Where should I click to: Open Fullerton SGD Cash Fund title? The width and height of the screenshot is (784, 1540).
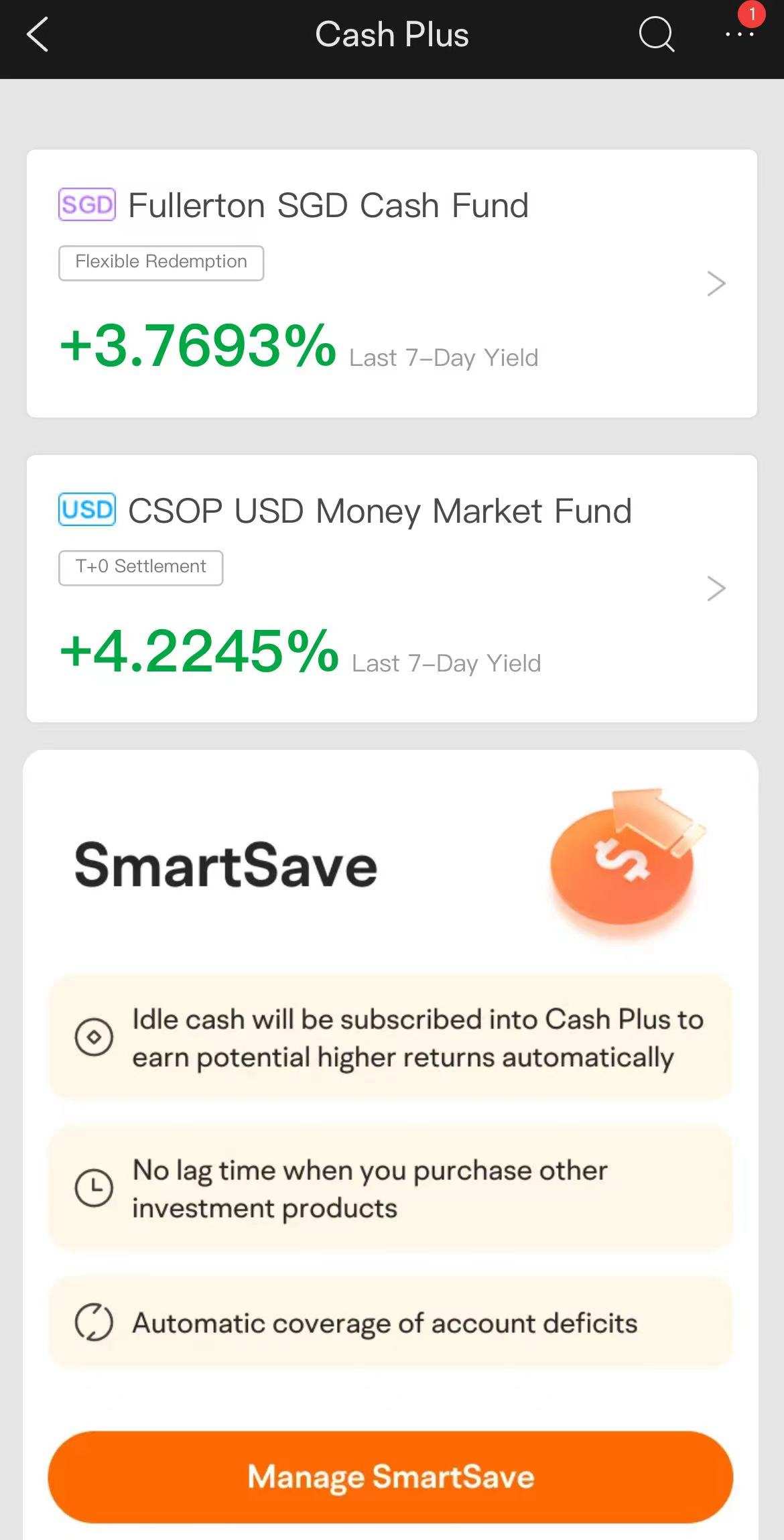coord(328,205)
